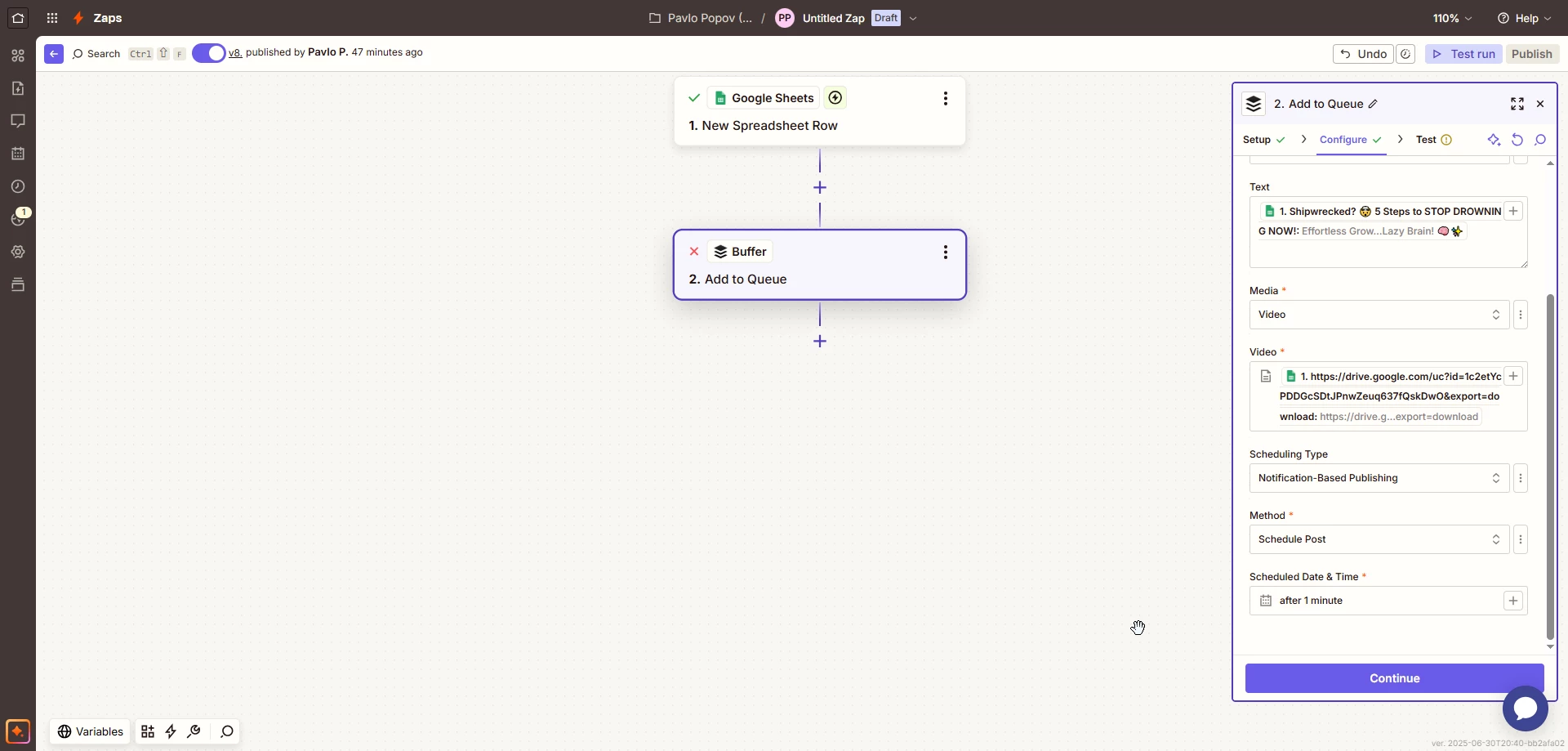The width and height of the screenshot is (1568, 751).
Task: Insert data into Text field plus button
Action: tap(1513, 211)
